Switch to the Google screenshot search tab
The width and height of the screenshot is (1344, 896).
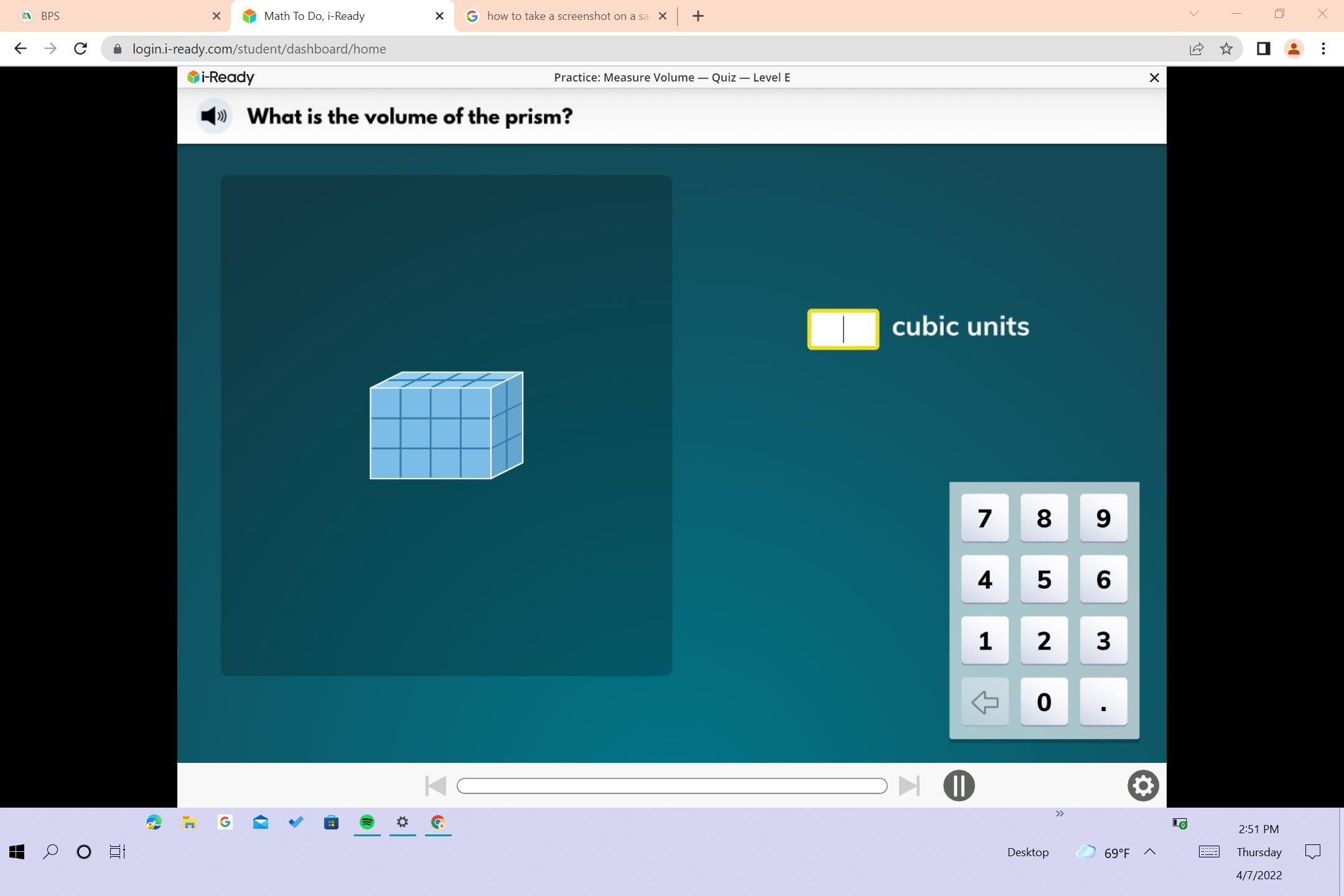click(x=560, y=16)
